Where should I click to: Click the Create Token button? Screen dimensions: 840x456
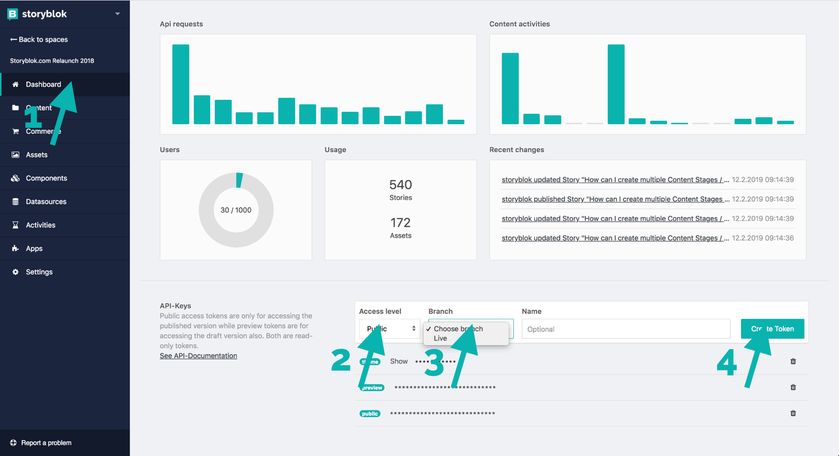pyautogui.click(x=772, y=328)
